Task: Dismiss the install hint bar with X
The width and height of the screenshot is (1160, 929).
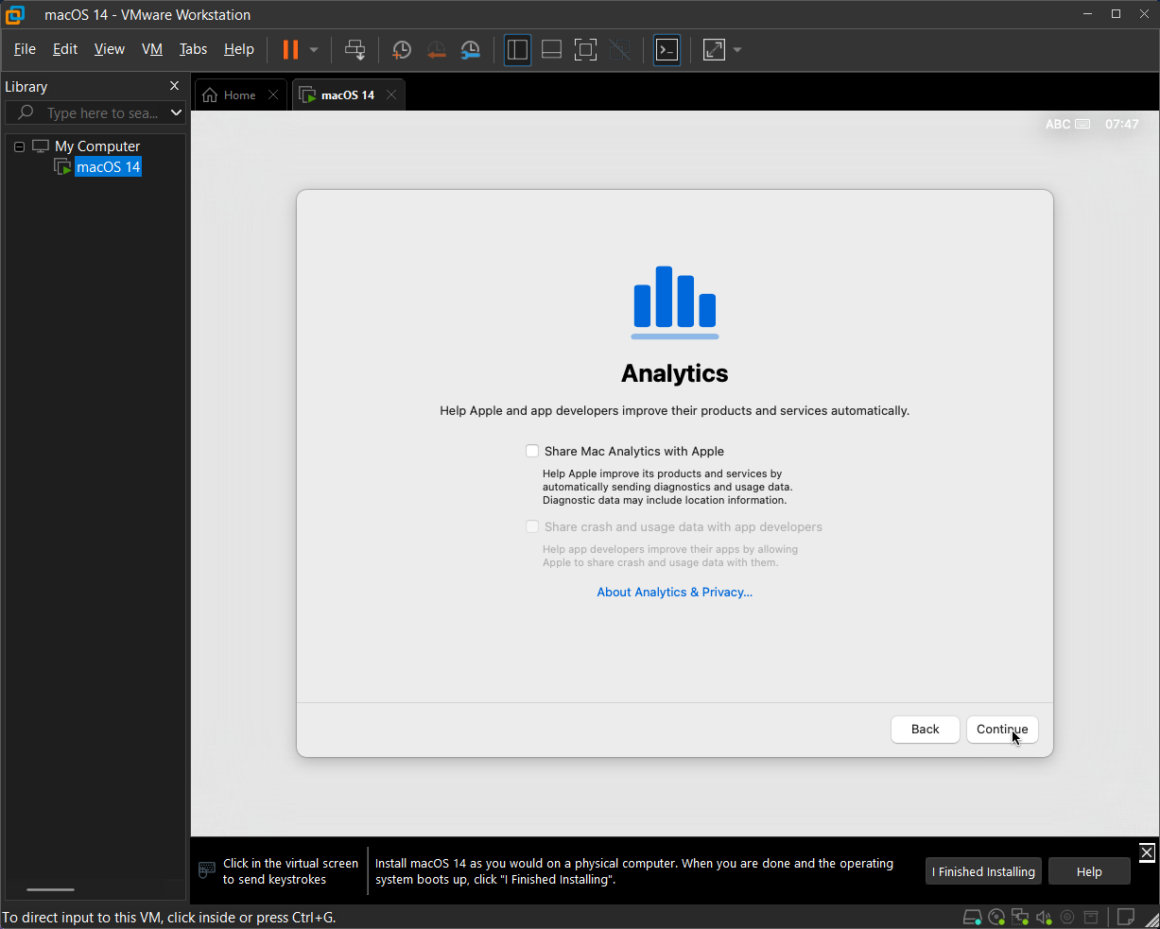Action: pos(1147,852)
